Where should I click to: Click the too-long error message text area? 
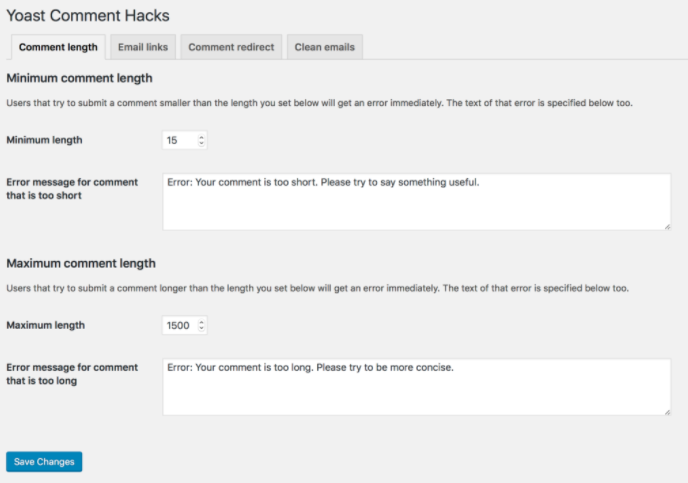coord(416,387)
